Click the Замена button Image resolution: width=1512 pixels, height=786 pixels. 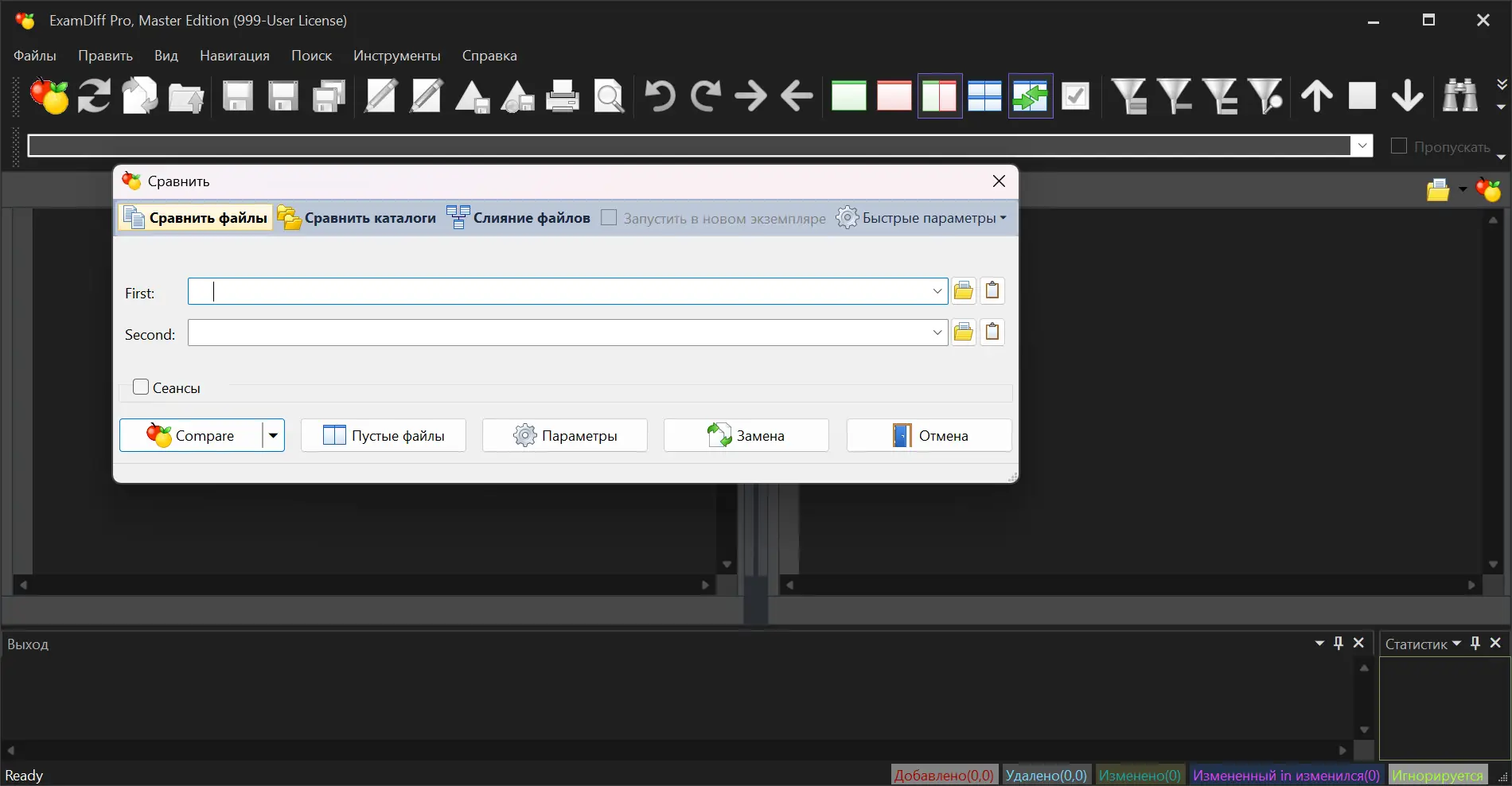(746, 435)
